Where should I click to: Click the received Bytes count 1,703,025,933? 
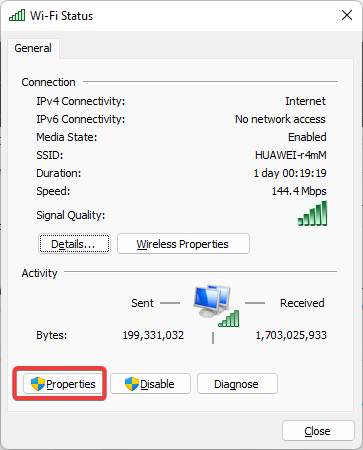pyautogui.click(x=291, y=335)
